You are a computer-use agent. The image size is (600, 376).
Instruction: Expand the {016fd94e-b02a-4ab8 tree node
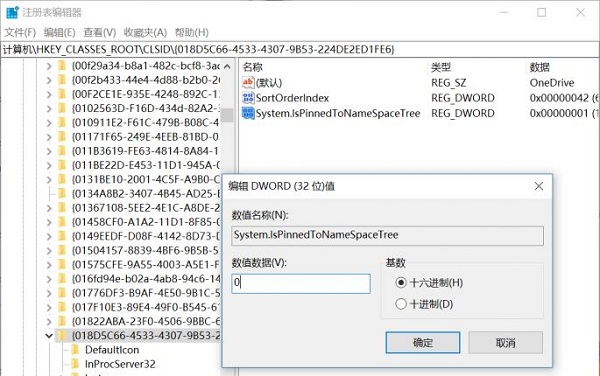[49, 279]
